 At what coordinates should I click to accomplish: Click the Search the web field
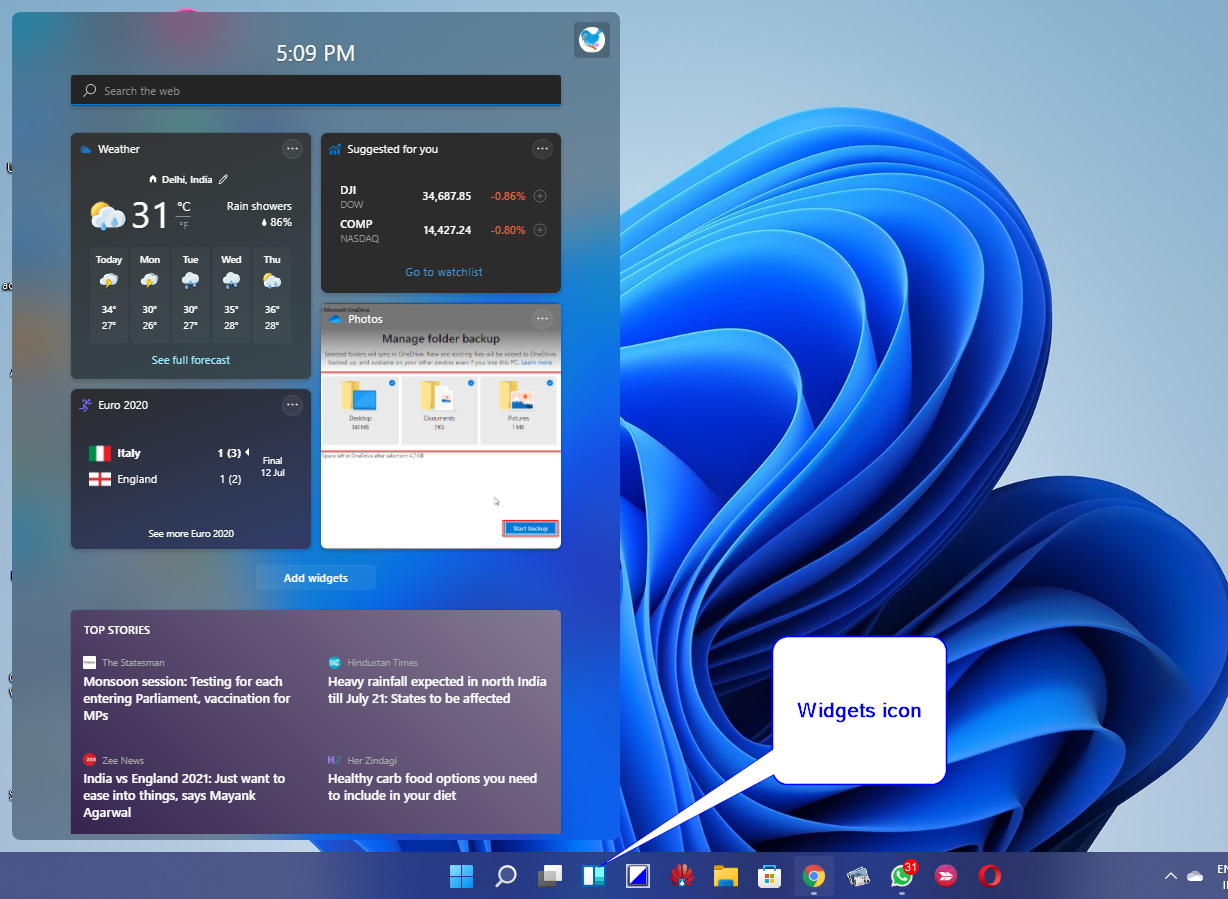316,91
